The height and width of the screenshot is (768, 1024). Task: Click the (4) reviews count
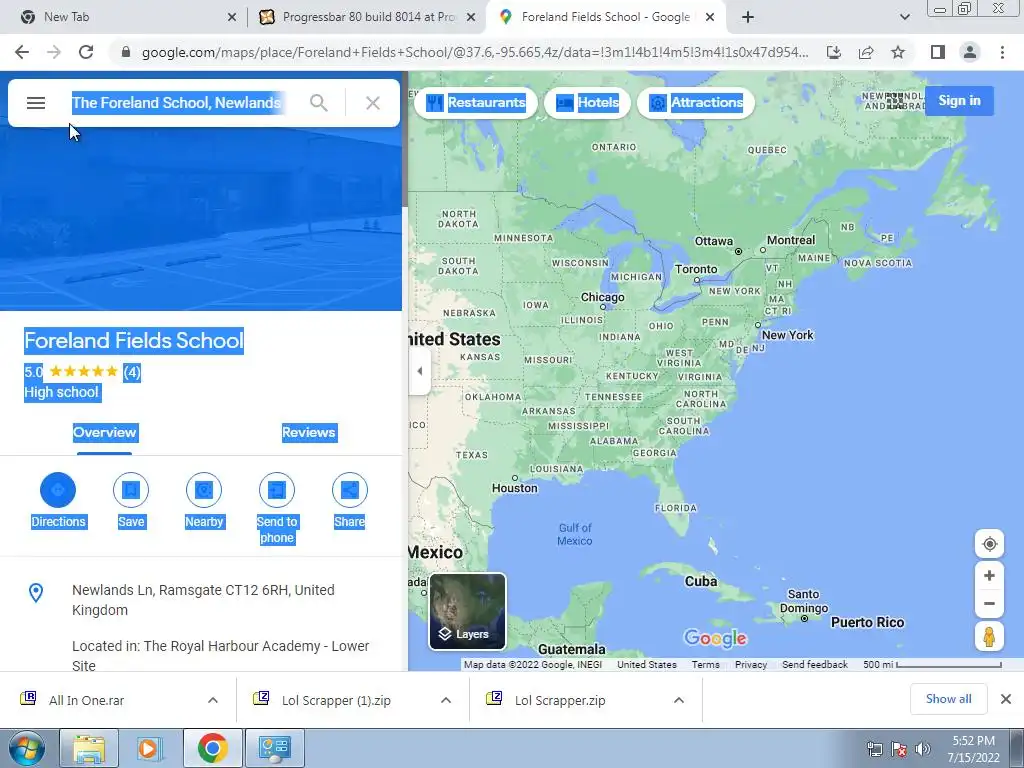click(132, 372)
